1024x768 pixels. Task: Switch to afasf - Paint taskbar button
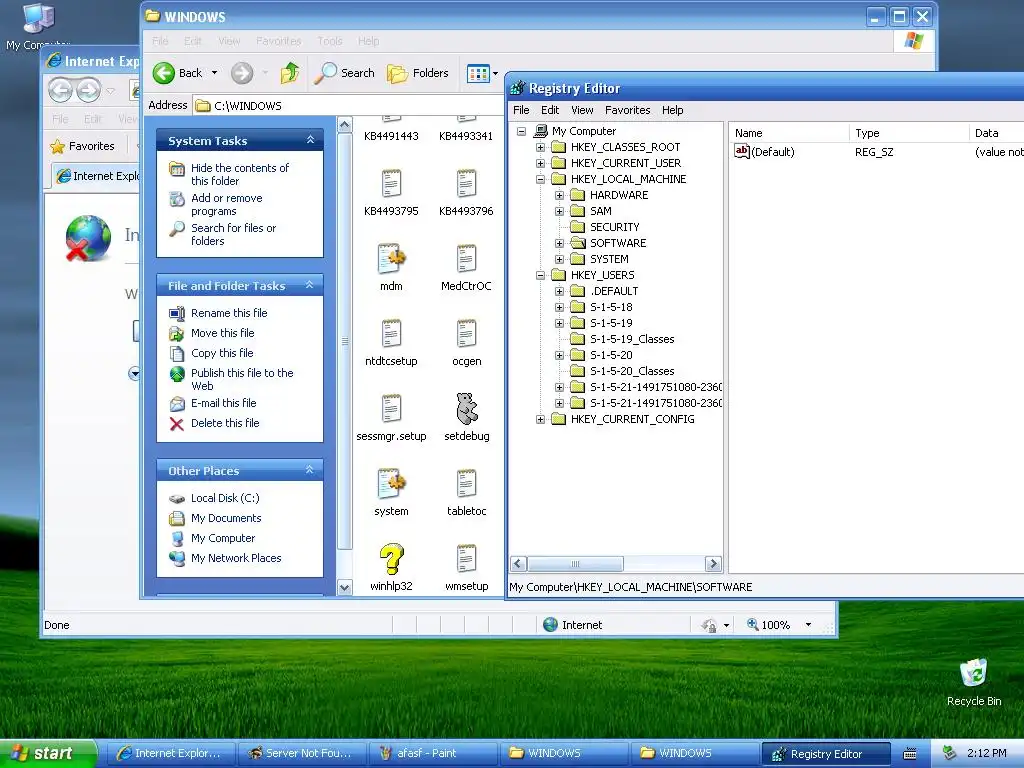coord(432,754)
